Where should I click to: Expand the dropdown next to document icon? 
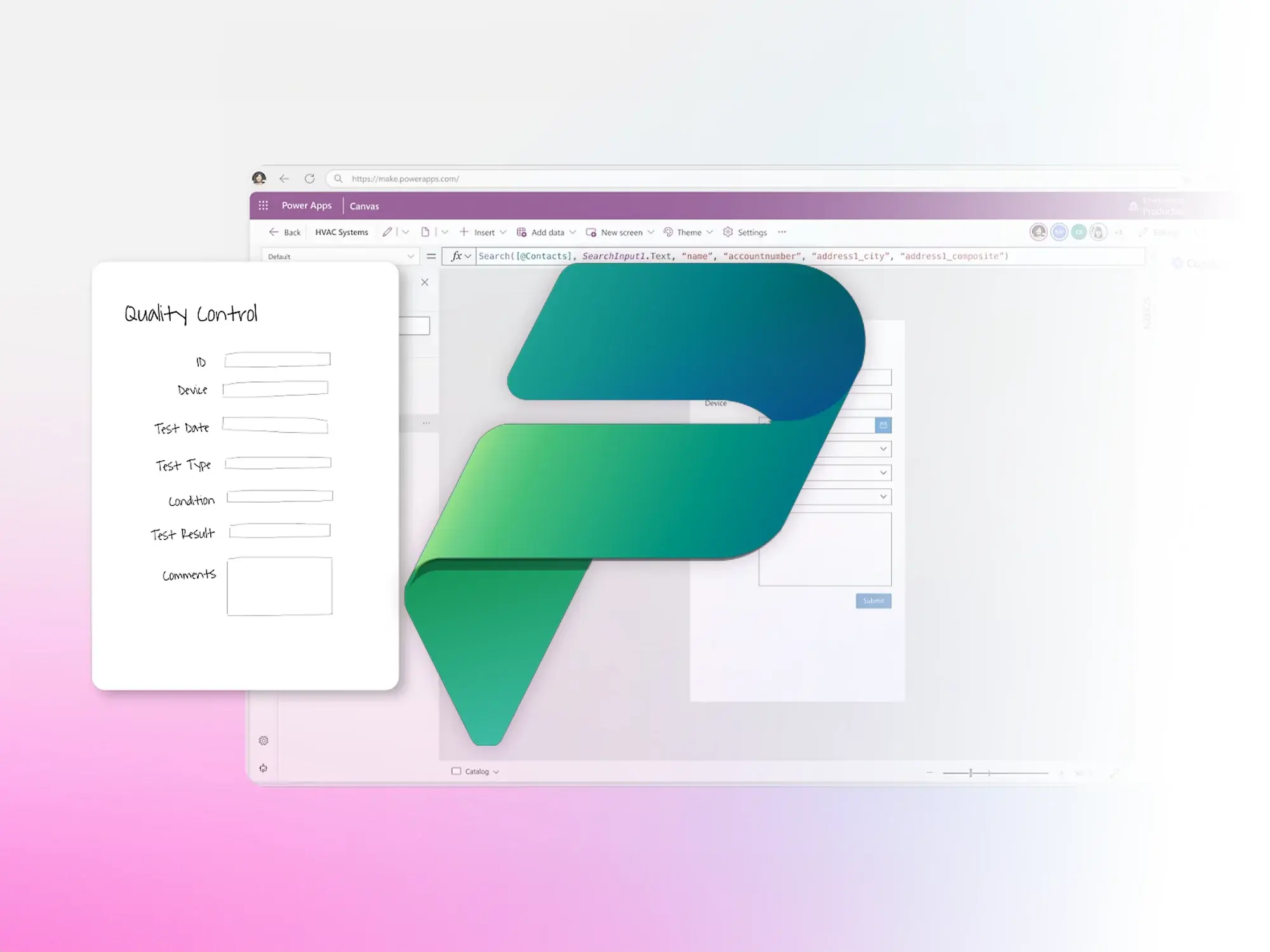(x=444, y=232)
